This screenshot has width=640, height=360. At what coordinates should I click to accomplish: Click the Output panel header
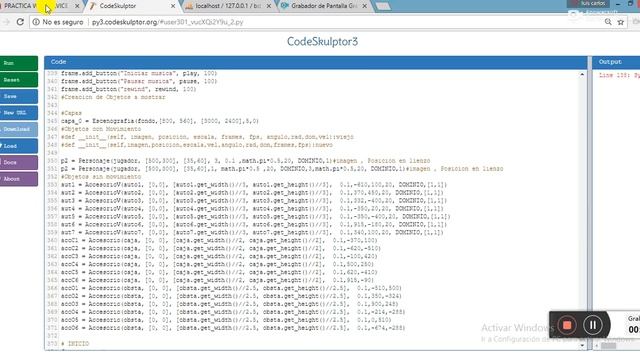[616, 62]
